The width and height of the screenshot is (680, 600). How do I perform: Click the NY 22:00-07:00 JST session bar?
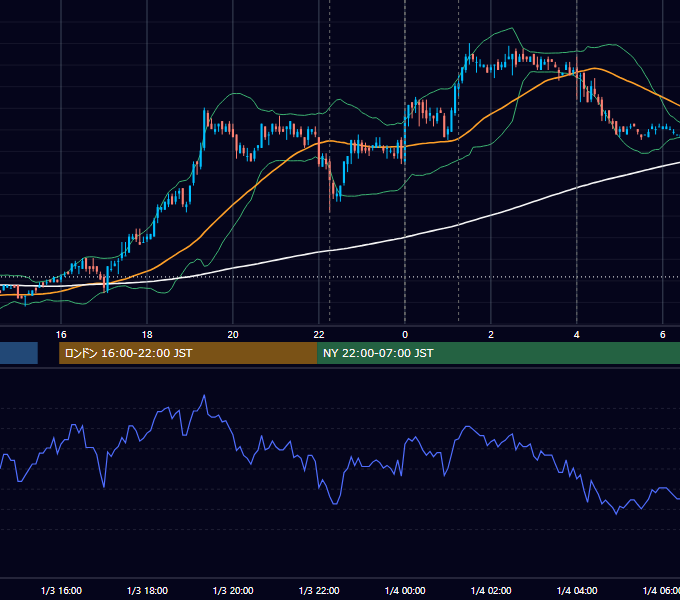[498, 353]
